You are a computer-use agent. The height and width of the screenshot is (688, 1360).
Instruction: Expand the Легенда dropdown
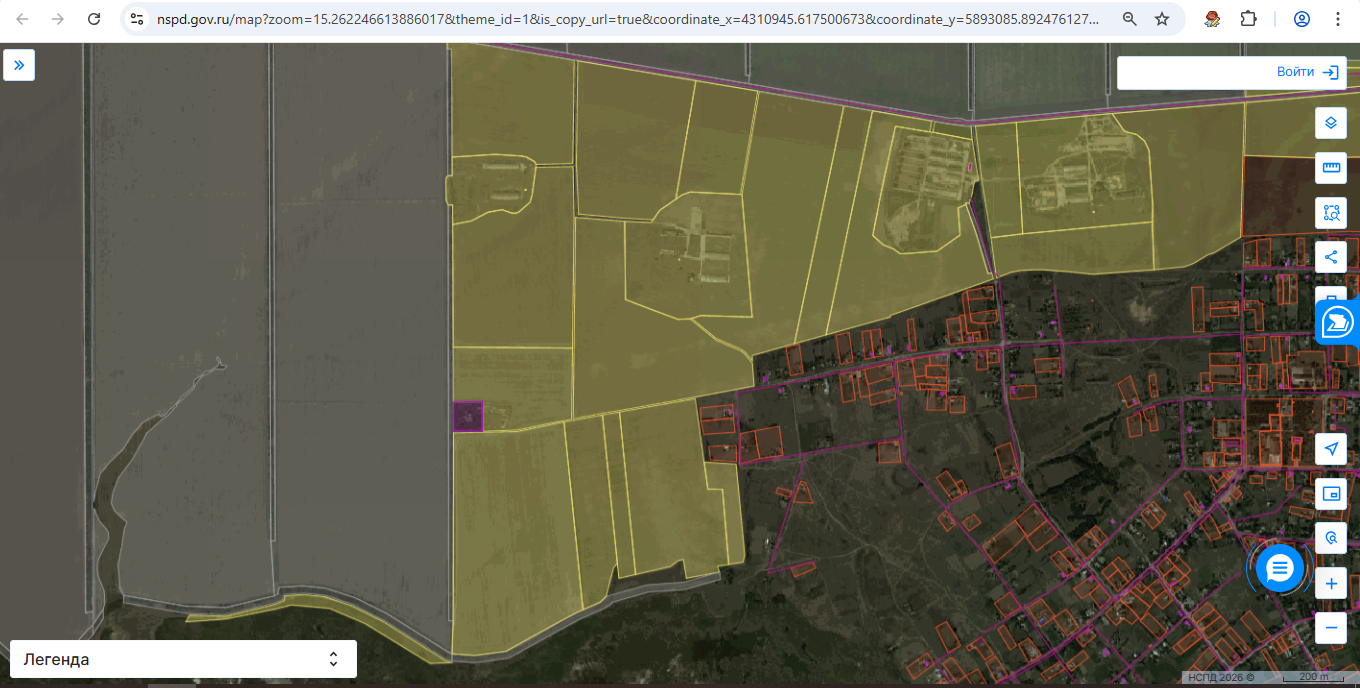(x=183, y=659)
